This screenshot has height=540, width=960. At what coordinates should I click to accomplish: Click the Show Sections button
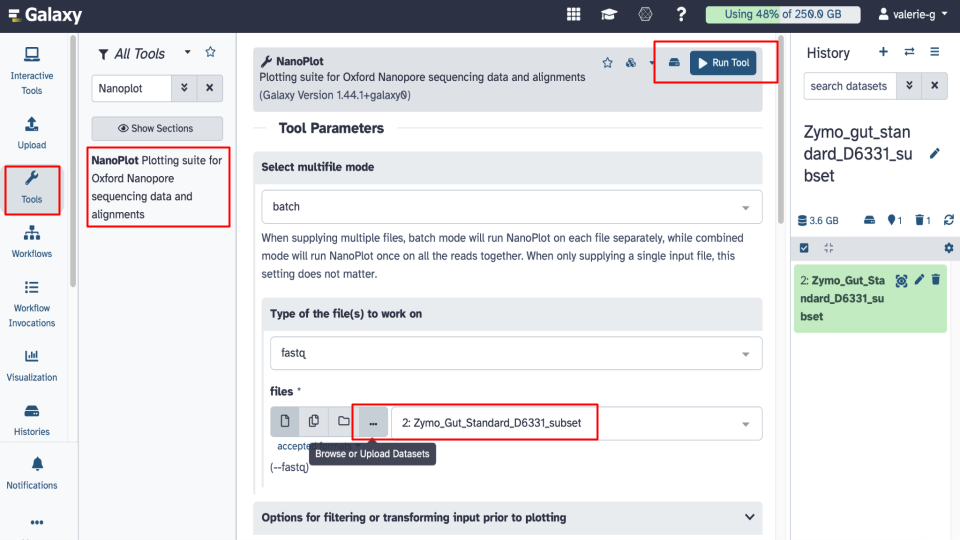156,128
